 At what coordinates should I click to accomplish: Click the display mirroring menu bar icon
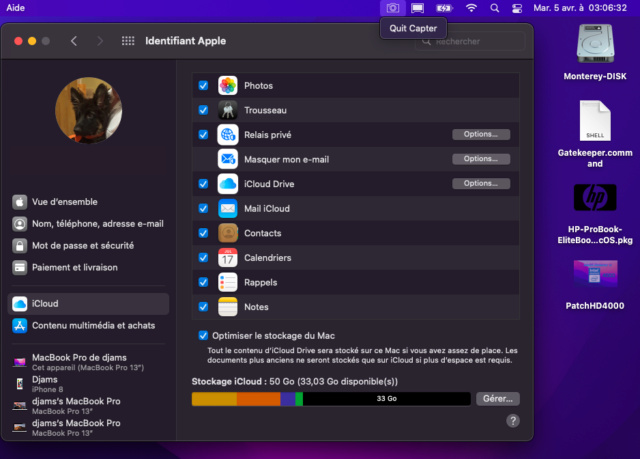[417, 8]
